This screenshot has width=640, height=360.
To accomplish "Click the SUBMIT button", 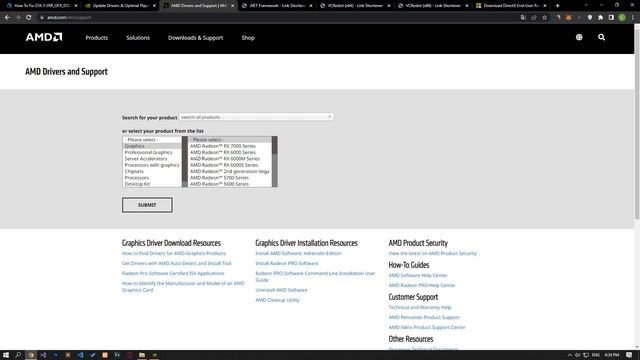I will pyautogui.click(x=147, y=205).
